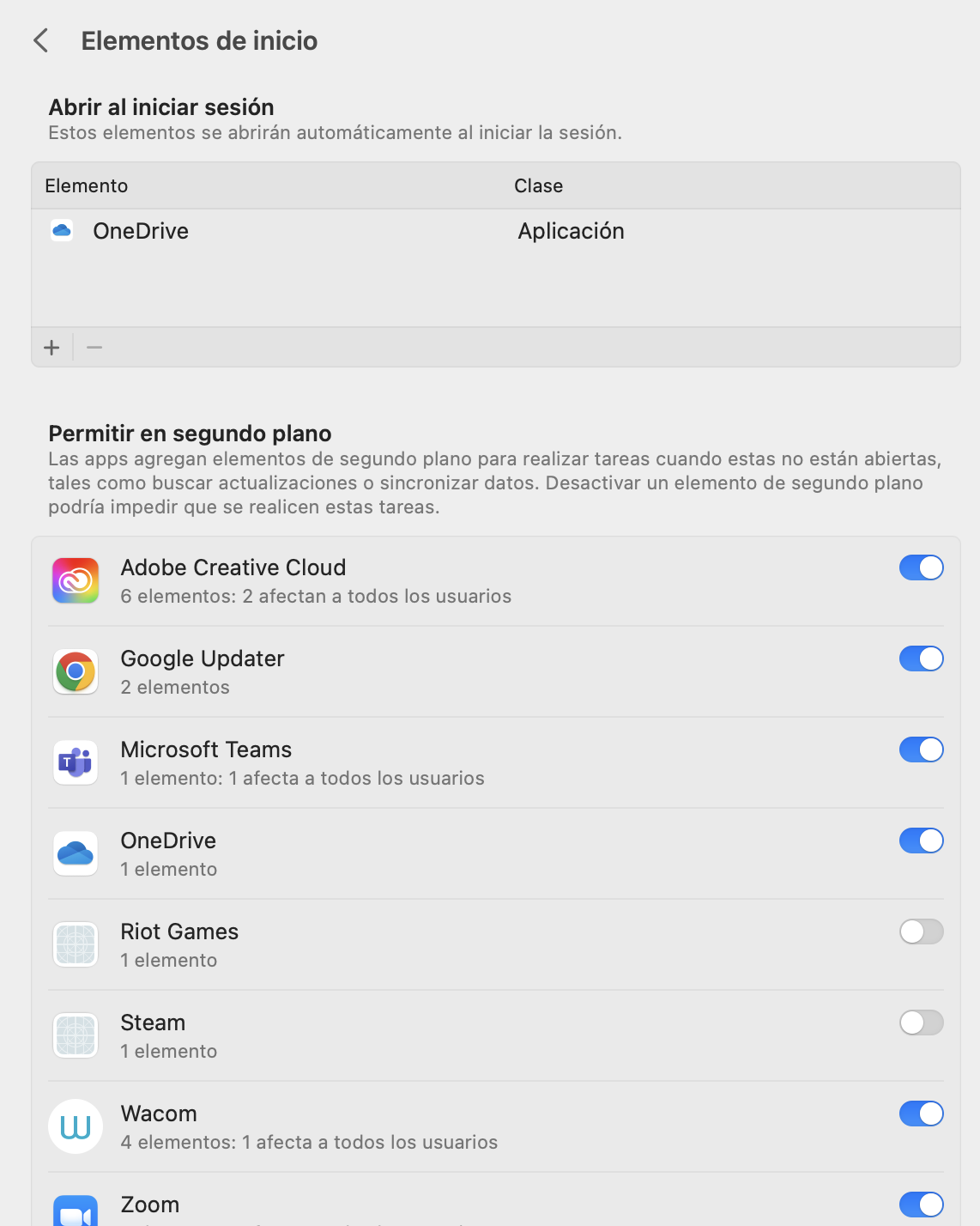
Task: Enable Steam background activity switch
Action: point(921,1023)
